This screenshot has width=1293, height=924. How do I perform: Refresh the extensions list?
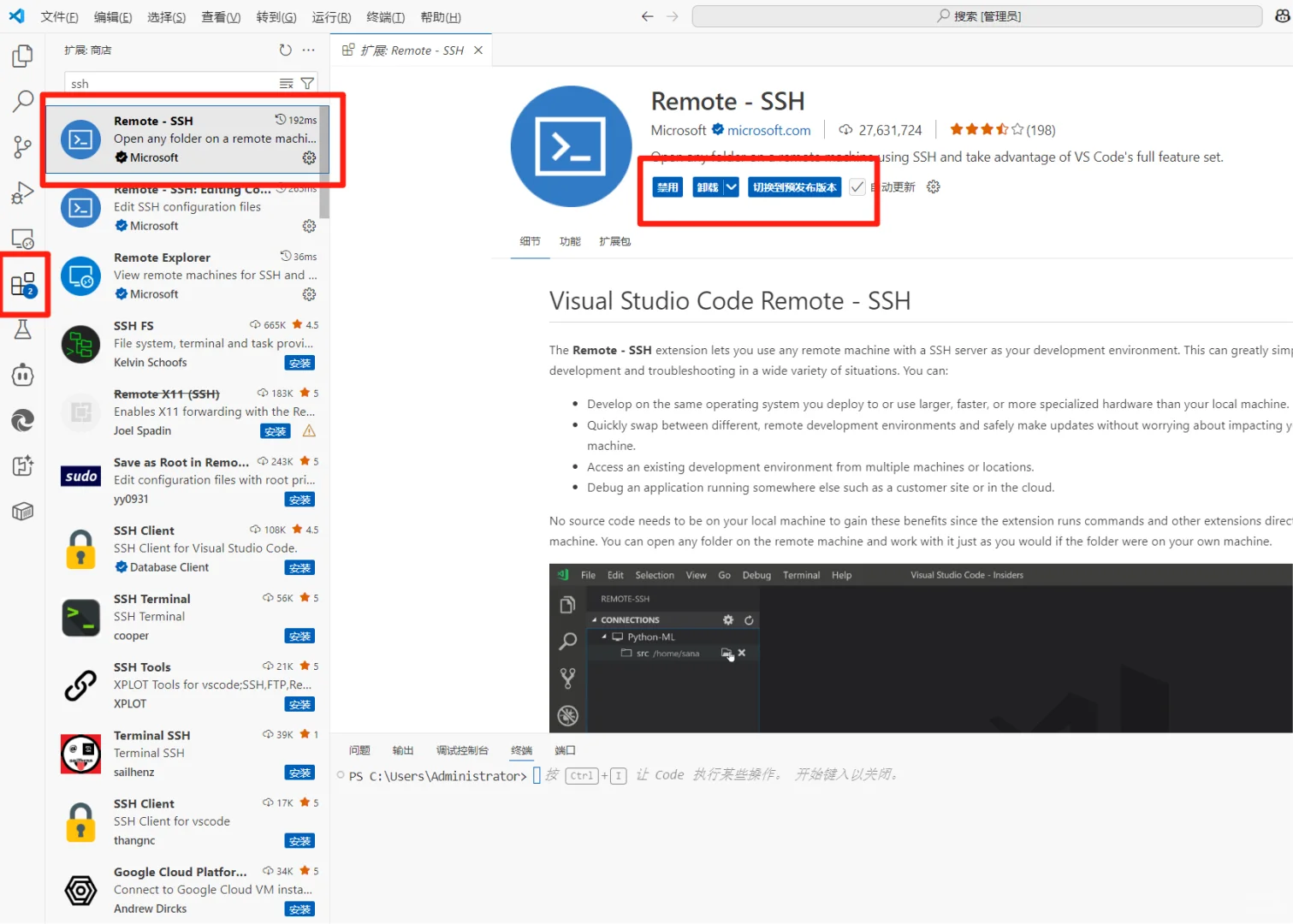click(x=285, y=50)
